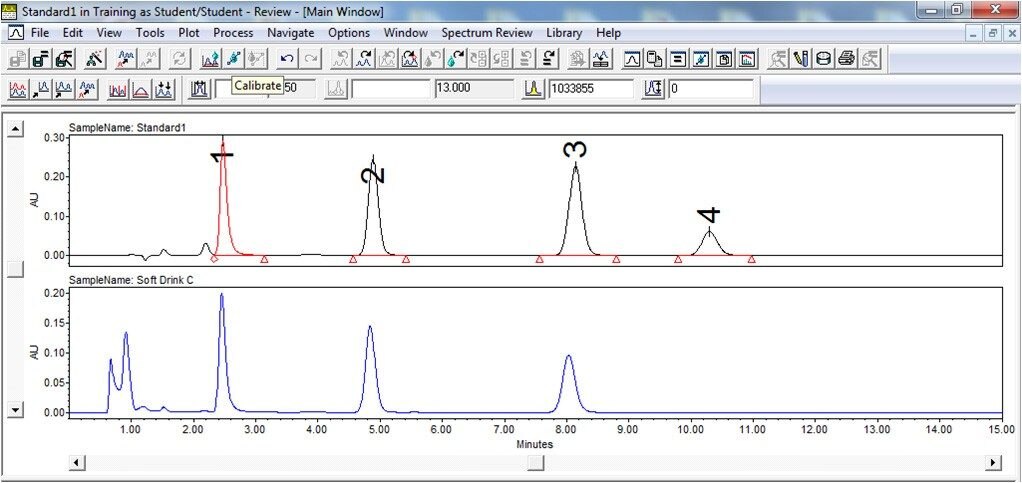Click the horizontal scrollbar thumb
The image size is (1022, 483).
pos(536,462)
